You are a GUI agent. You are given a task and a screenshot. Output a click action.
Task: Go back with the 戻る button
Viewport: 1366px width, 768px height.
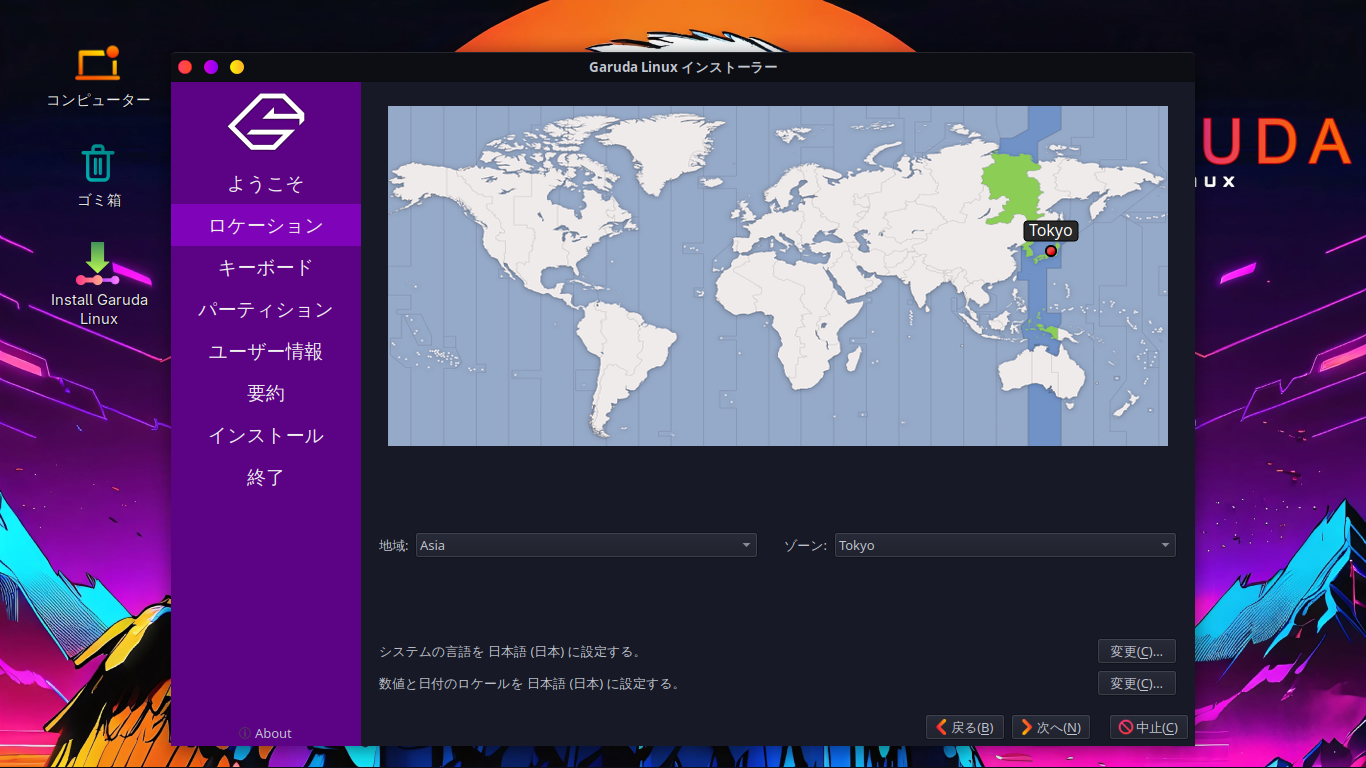tap(965, 727)
